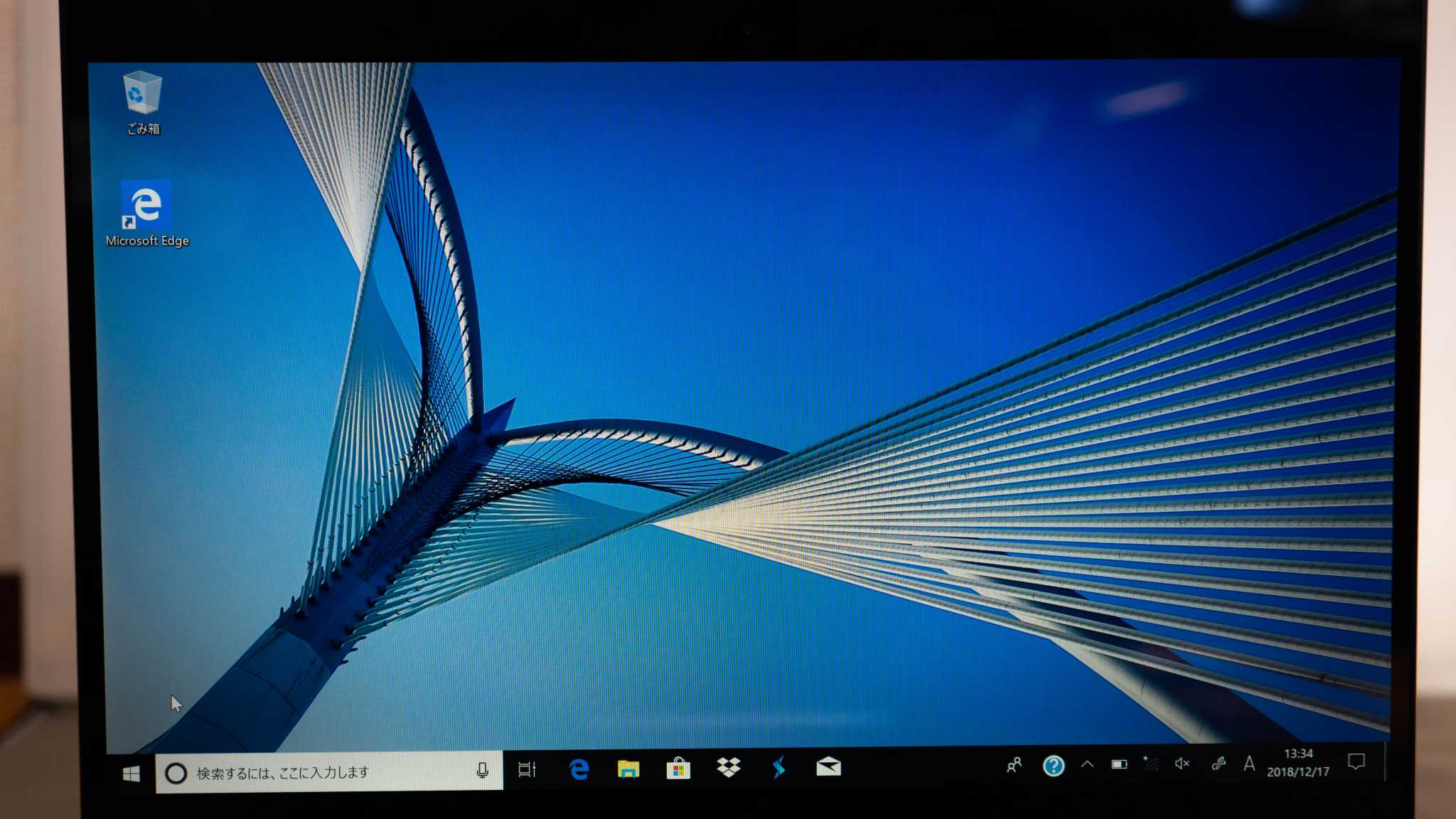This screenshot has height=819, width=1456.
Task: Click the blue question mark help icon
Action: [1054, 765]
